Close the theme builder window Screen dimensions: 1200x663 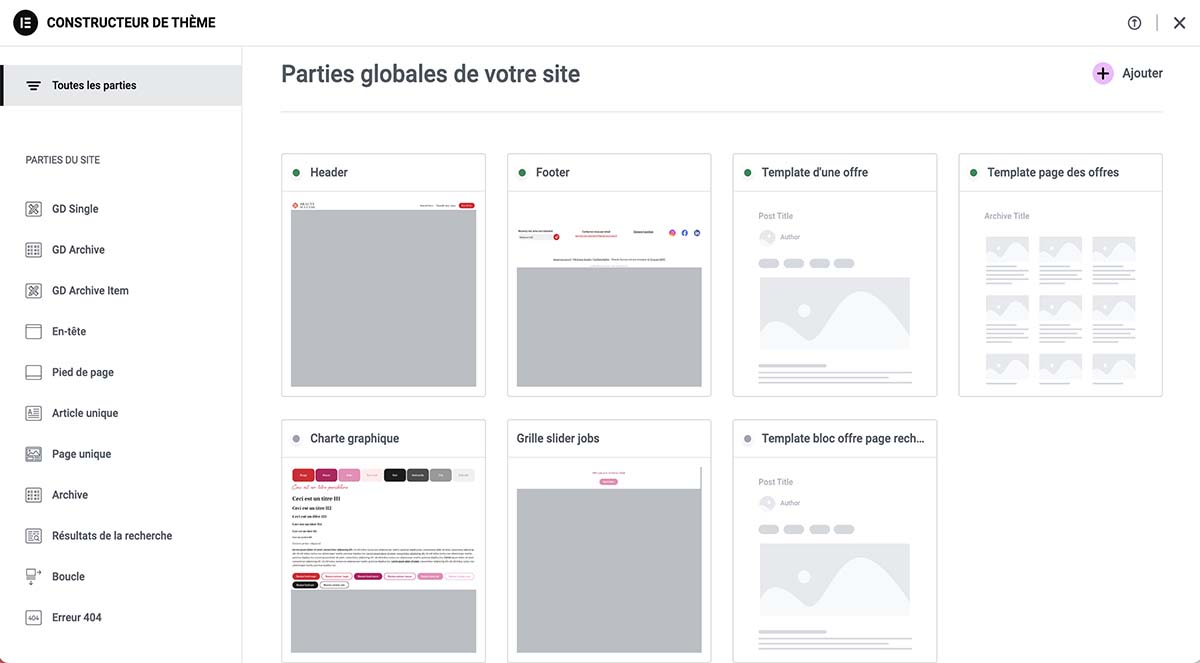pyautogui.click(x=1179, y=23)
